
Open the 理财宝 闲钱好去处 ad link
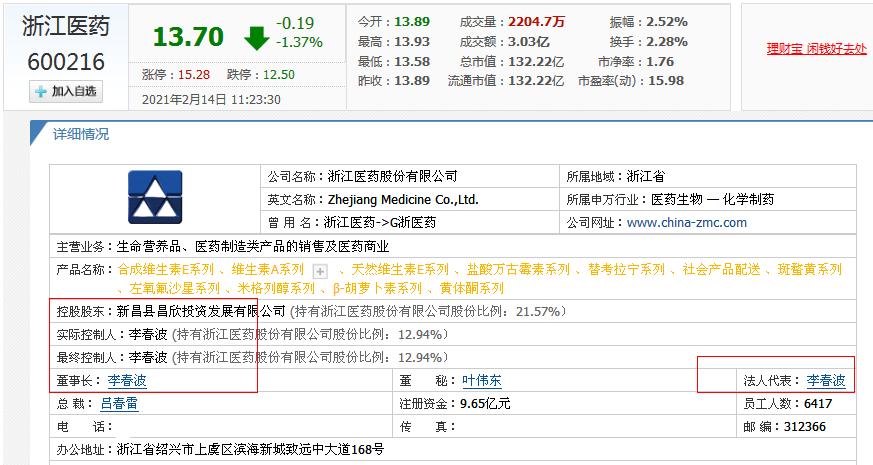point(816,49)
